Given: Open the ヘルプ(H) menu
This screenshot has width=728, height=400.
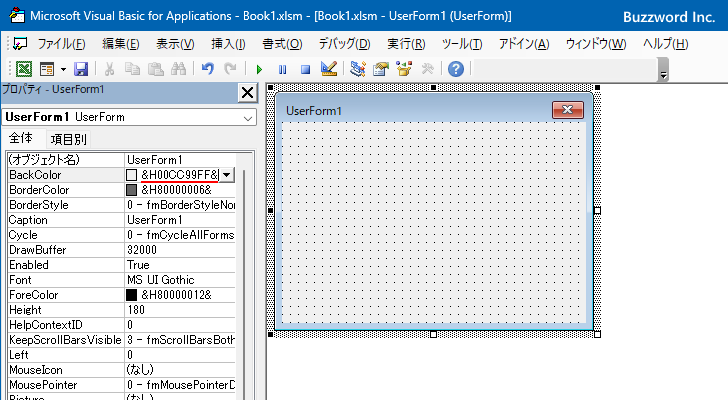Looking at the screenshot, I should [x=665, y=44].
